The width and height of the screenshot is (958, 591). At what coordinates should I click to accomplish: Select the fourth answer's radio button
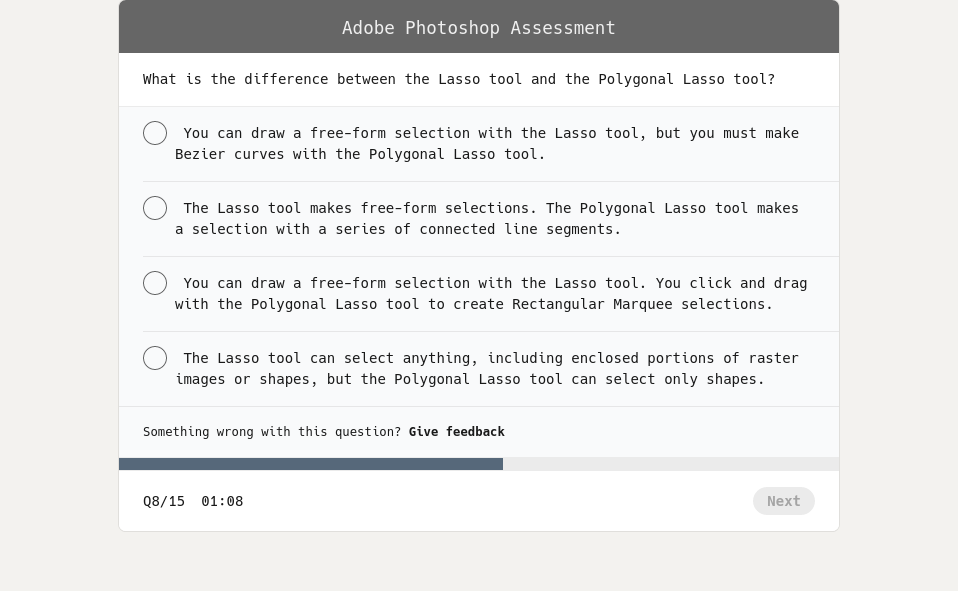155,358
